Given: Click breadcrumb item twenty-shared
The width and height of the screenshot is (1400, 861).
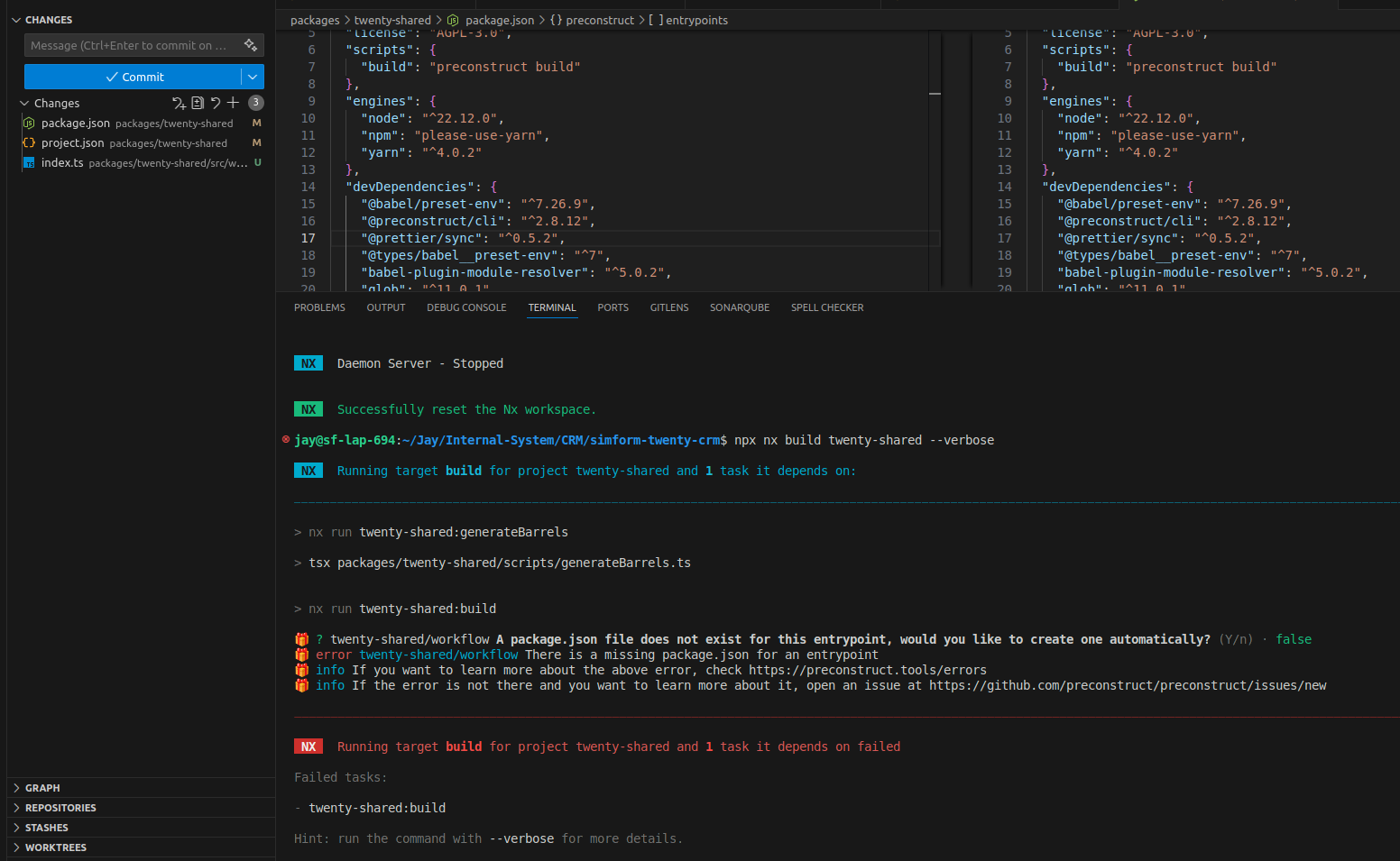Looking at the screenshot, I should (x=392, y=20).
